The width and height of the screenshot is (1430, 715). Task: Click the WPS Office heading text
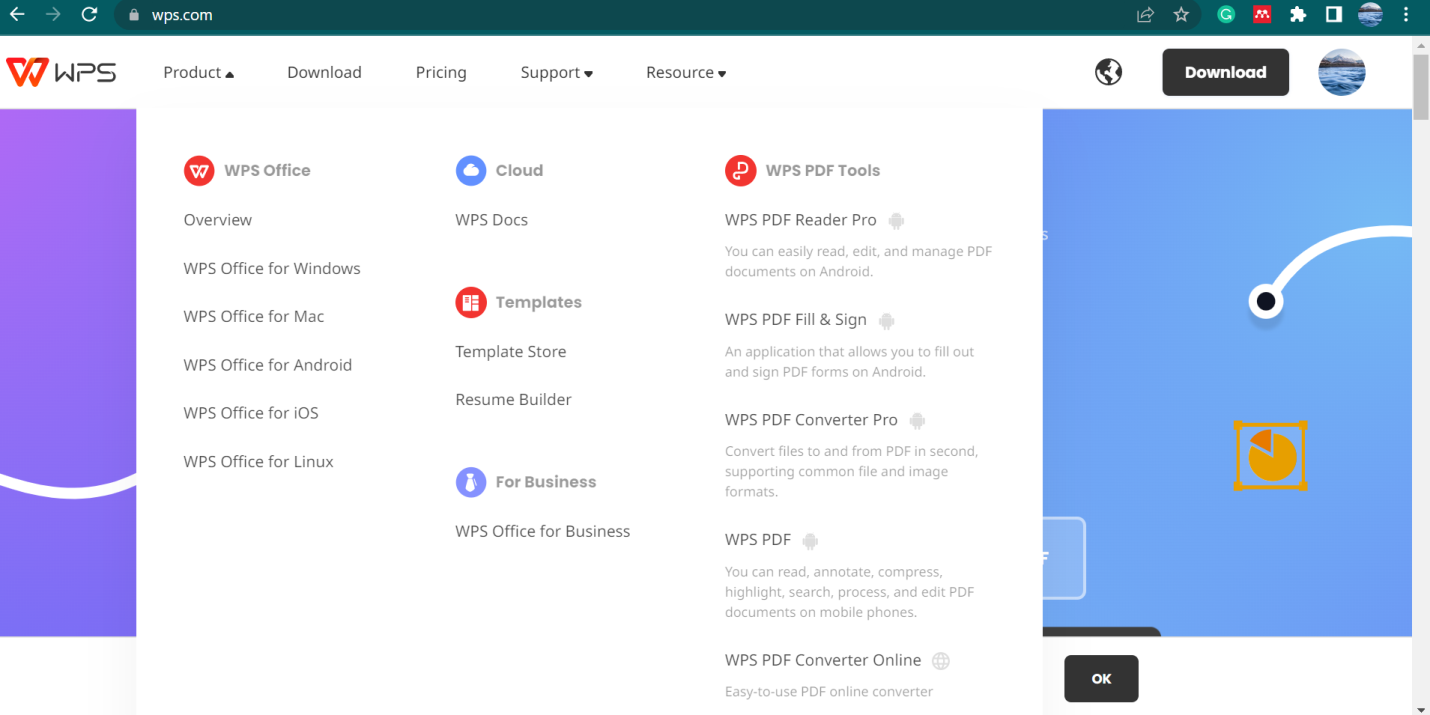268,171
